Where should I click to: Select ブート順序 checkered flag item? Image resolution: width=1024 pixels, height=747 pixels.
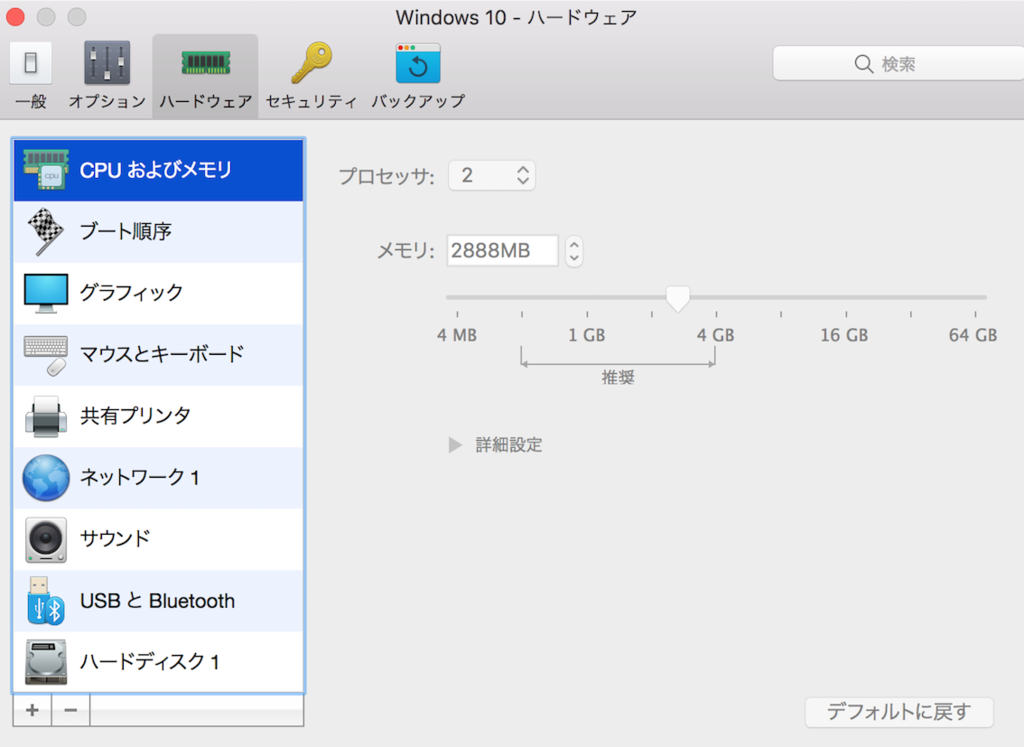159,231
